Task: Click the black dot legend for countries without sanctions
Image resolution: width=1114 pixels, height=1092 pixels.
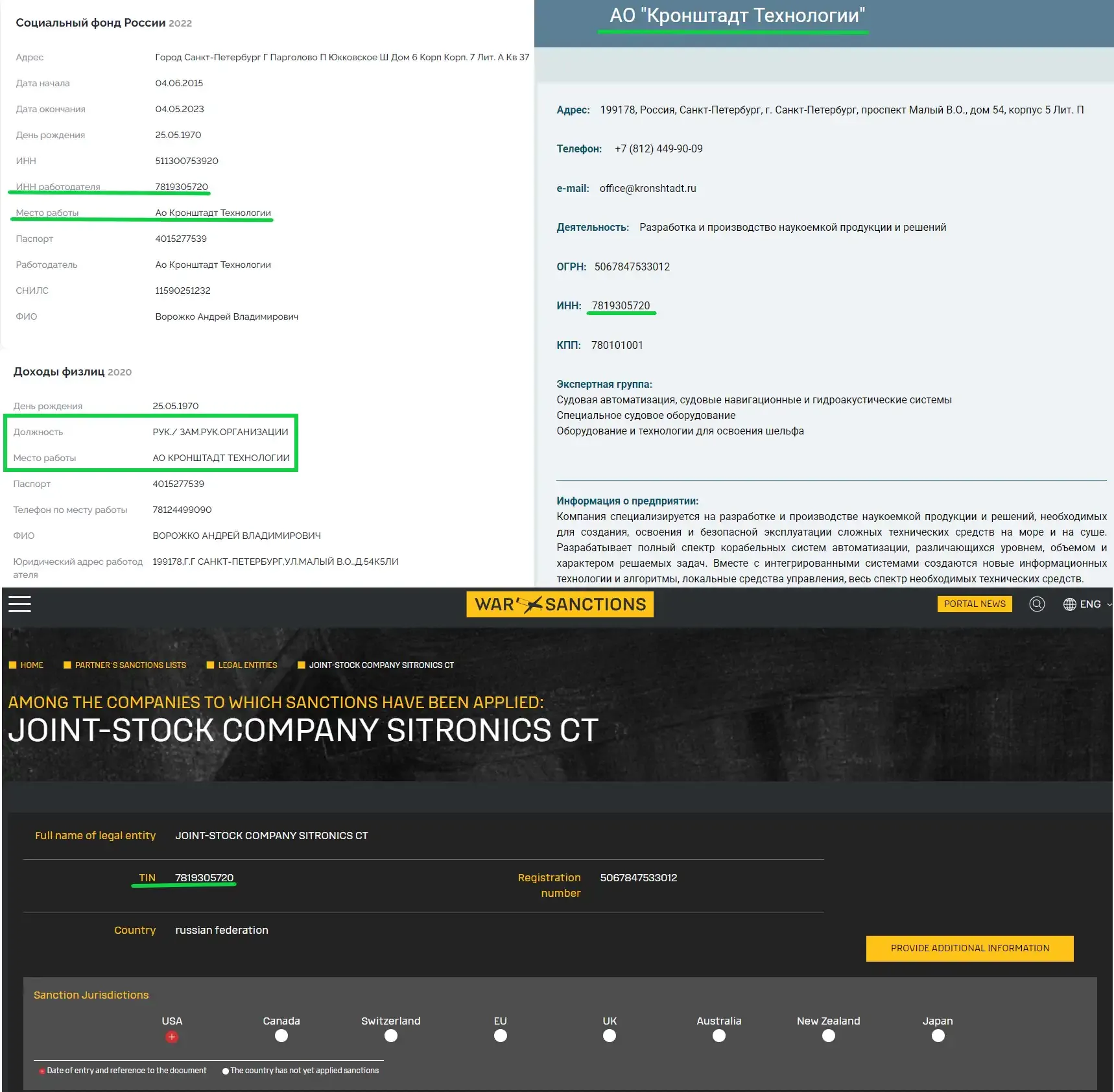Action: pyautogui.click(x=225, y=1071)
